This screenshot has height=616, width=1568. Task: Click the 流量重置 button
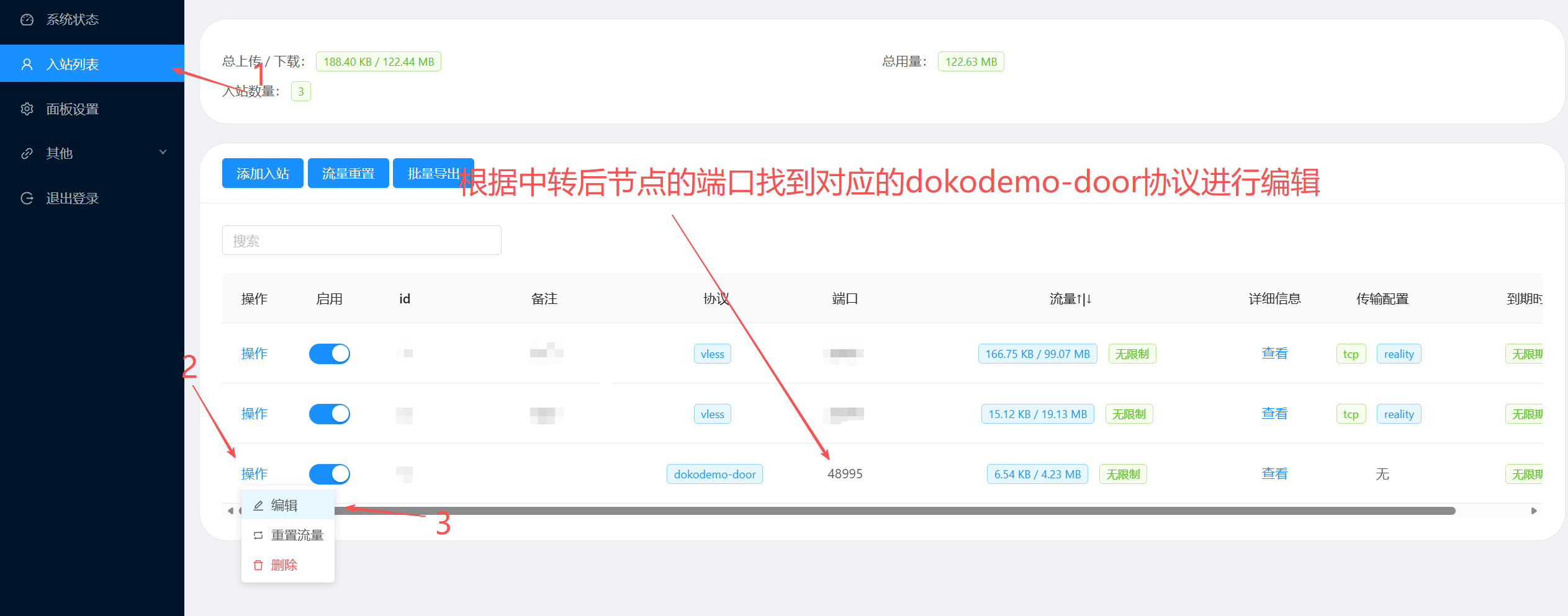[348, 173]
